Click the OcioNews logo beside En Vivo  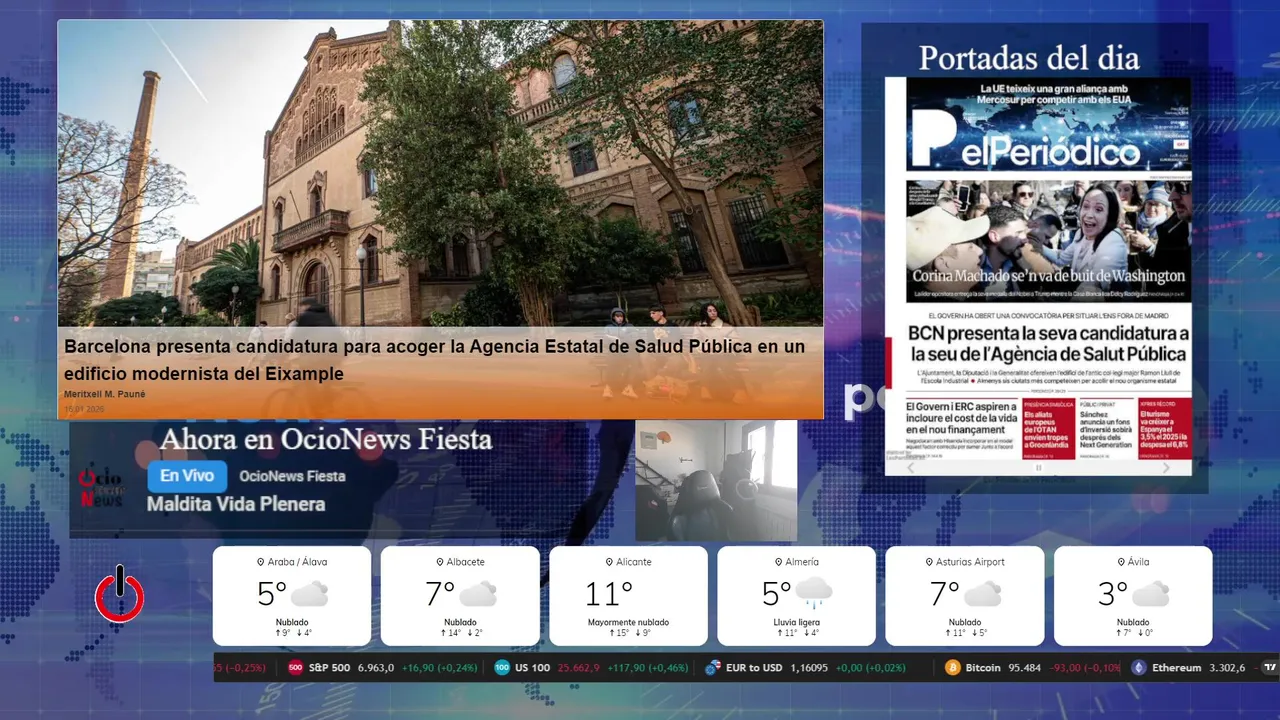tap(101, 488)
